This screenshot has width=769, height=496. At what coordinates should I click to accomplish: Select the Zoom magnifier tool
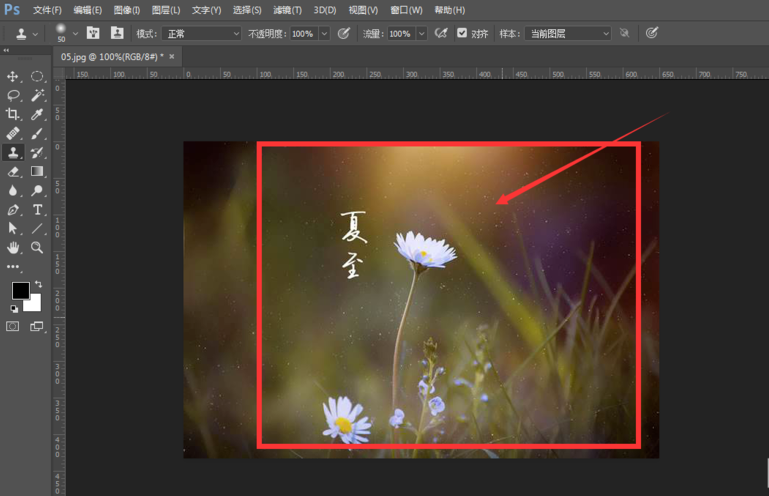coord(37,248)
